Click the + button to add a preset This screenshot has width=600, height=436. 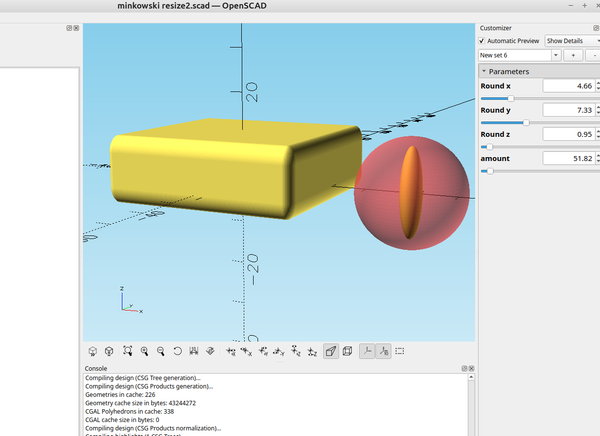[x=573, y=55]
